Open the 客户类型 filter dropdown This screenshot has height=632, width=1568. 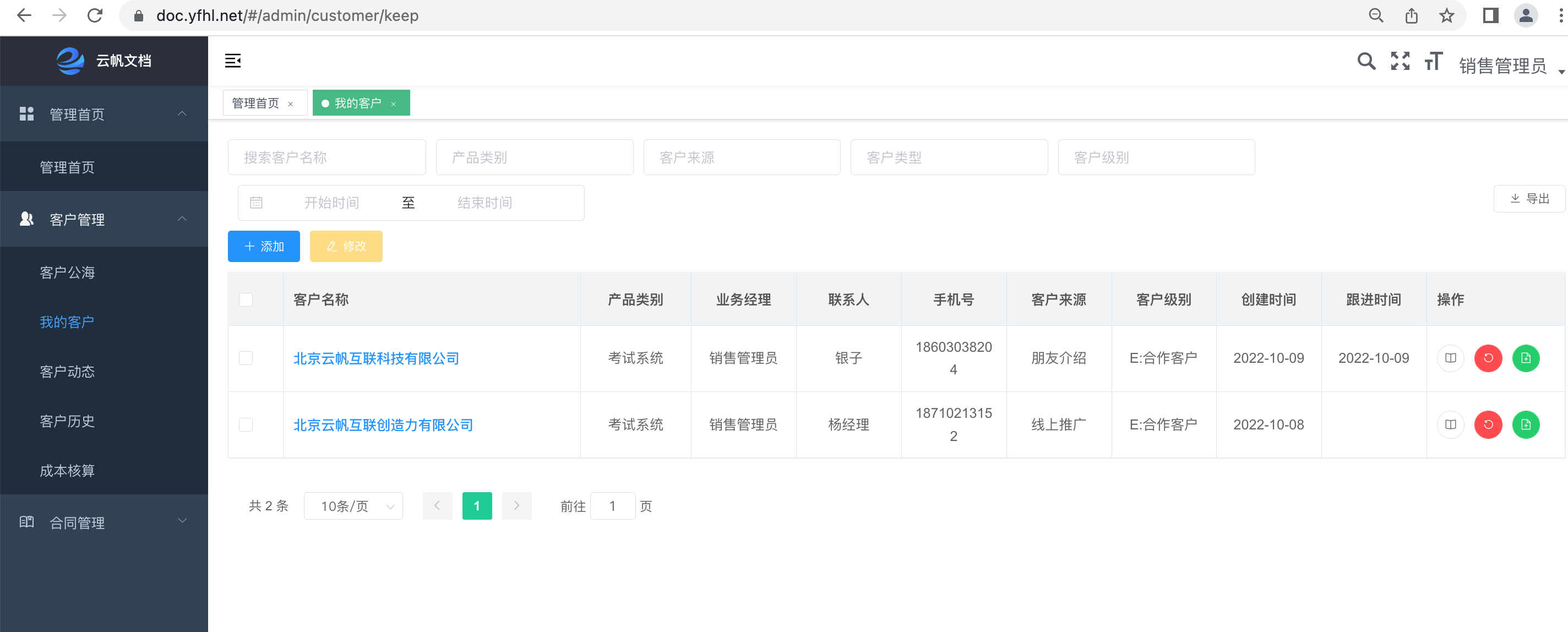coord(949,157)
